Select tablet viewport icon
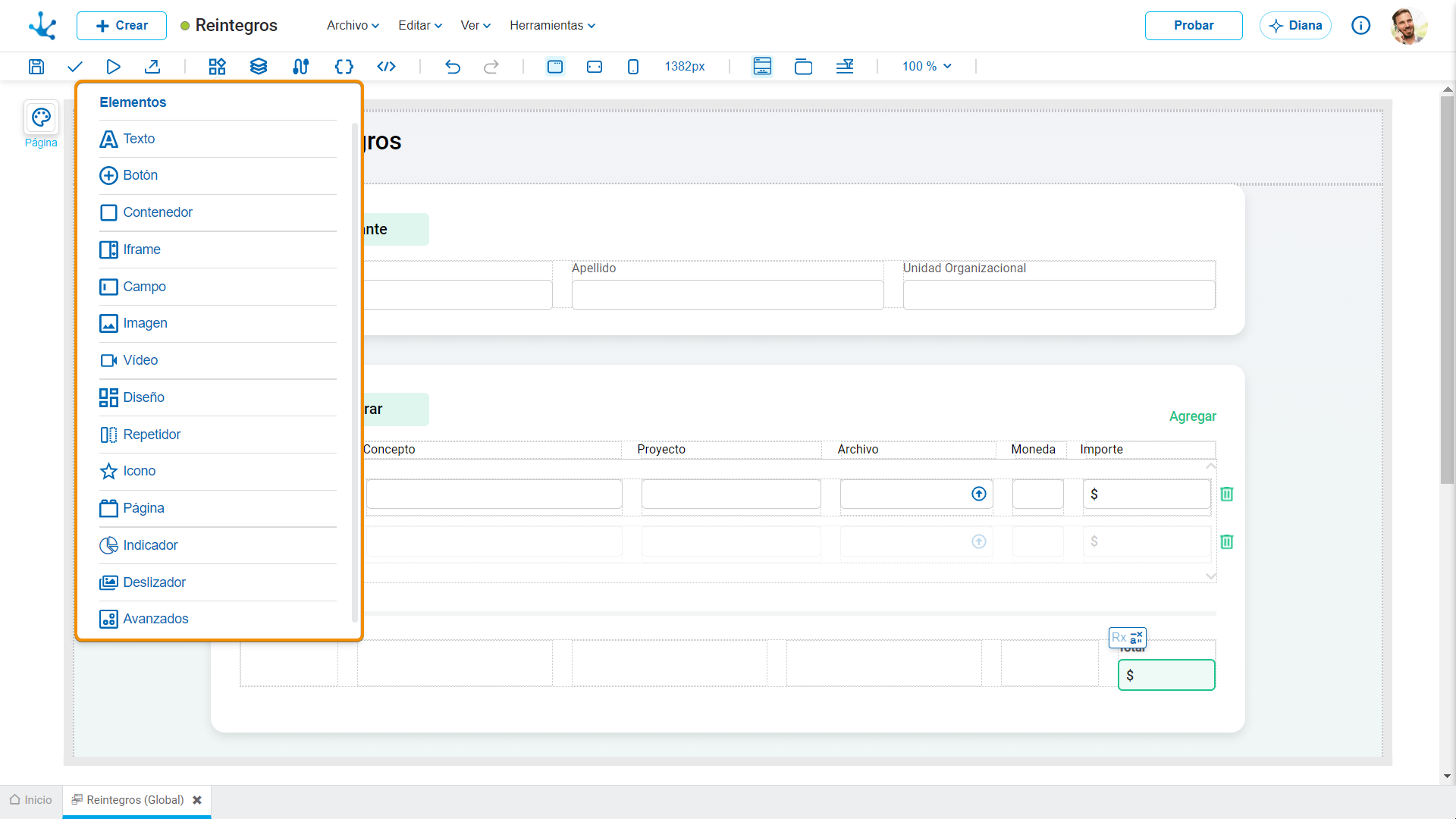Viewport: 1456px width, 819px height. 595,67
